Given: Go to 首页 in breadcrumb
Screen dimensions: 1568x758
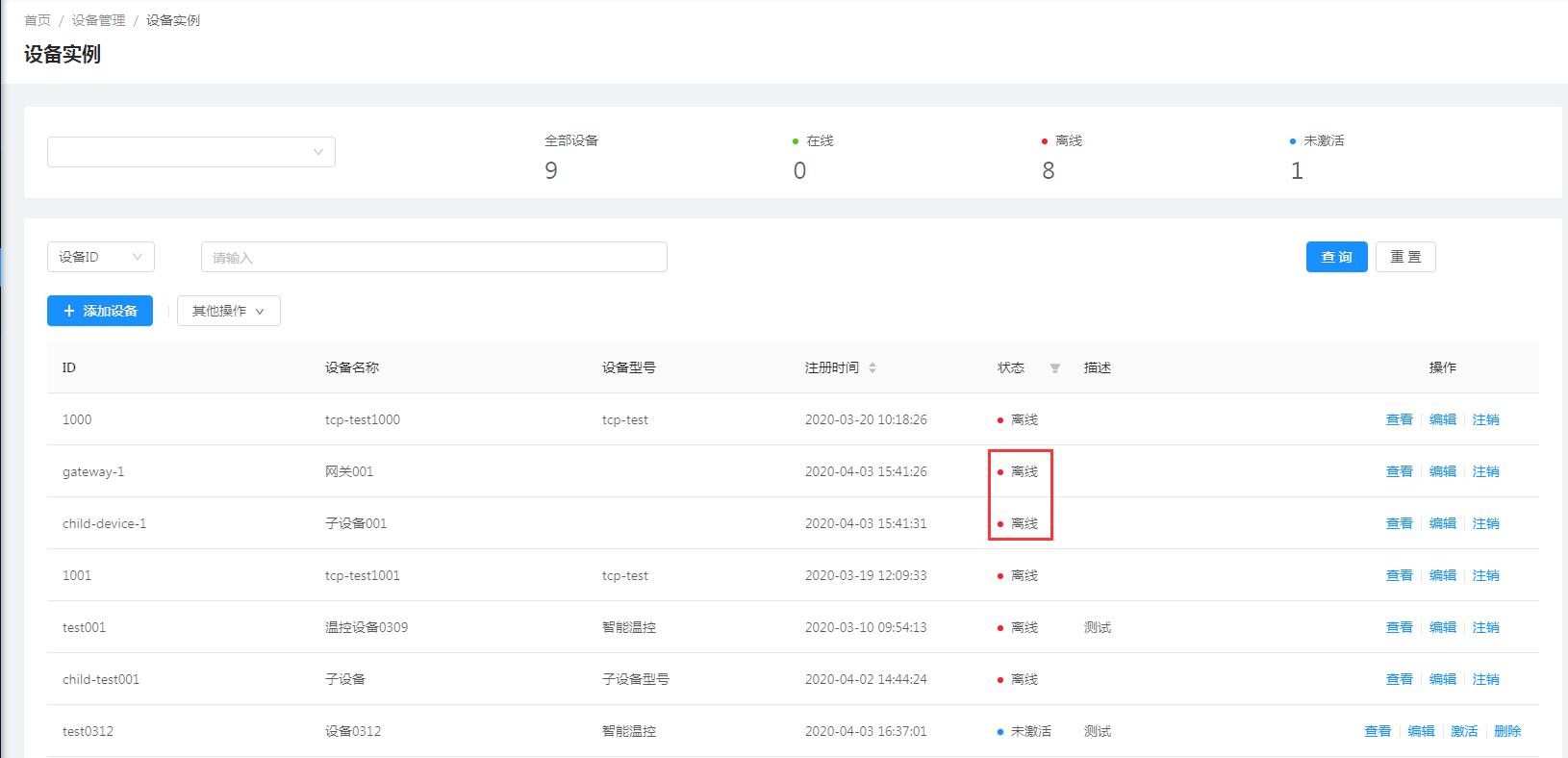Looking at the screenshot, I should 38,20.
